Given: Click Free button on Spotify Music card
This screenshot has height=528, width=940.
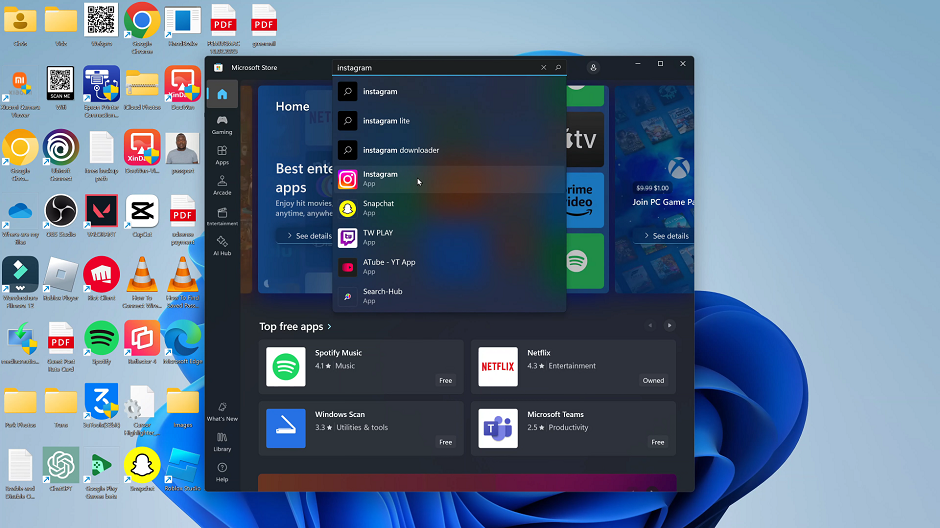Looking at the screenshot, I should [x=445, y=381].
